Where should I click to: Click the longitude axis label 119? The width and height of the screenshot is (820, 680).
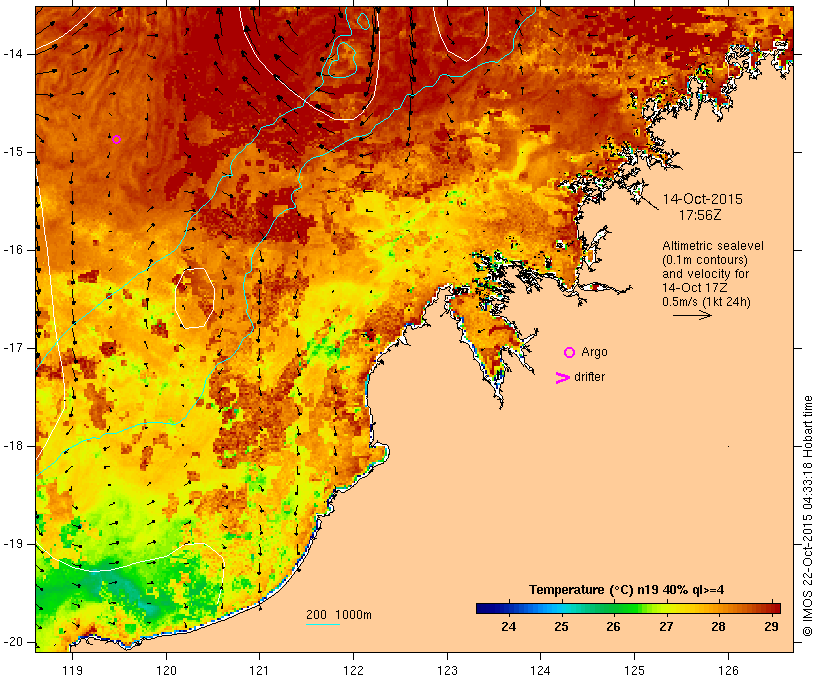pyautogui.click(x=72, y=670)
